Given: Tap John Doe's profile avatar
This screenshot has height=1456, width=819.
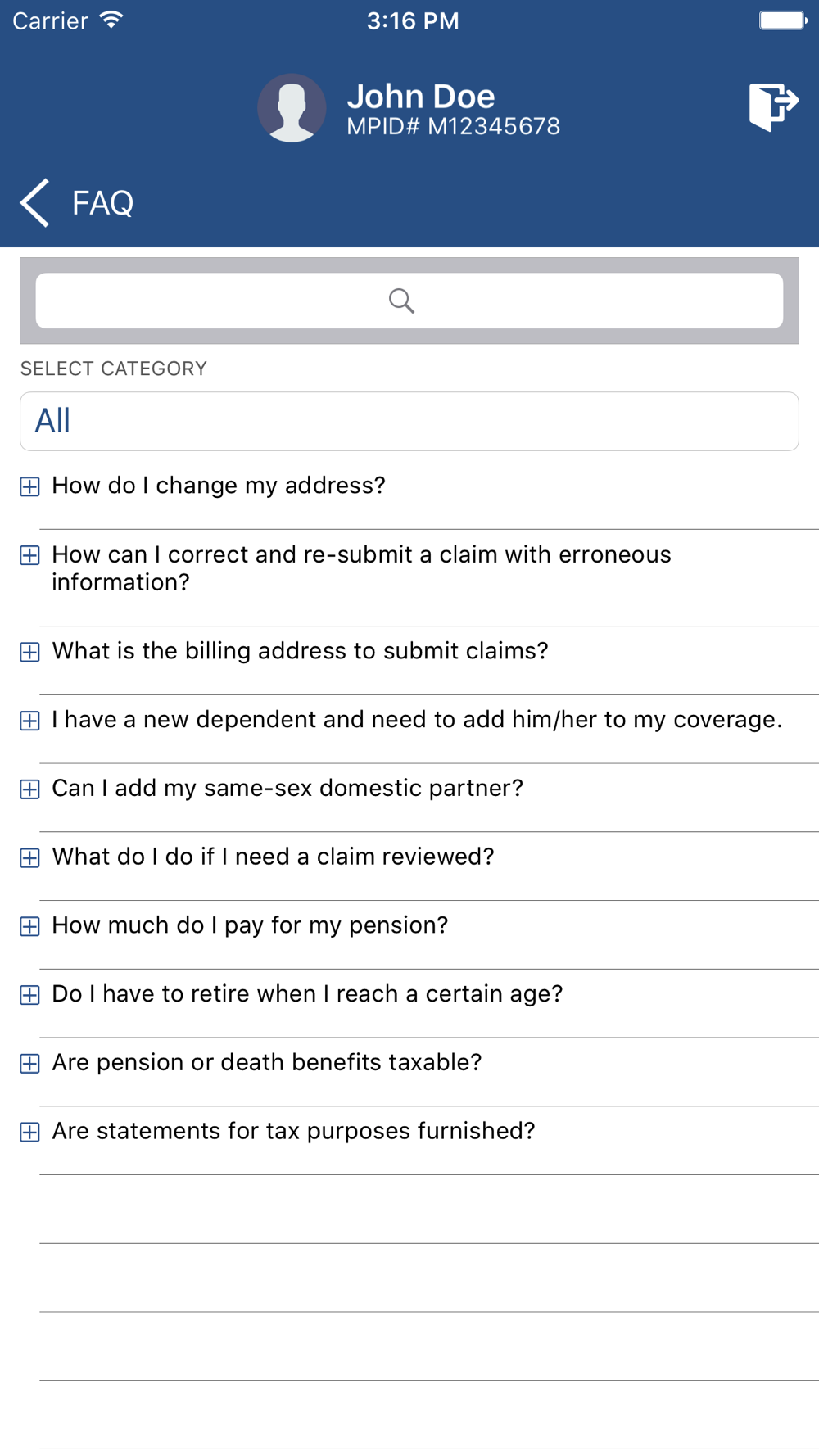Looking at the screenshot, I should tap(292, 108).
